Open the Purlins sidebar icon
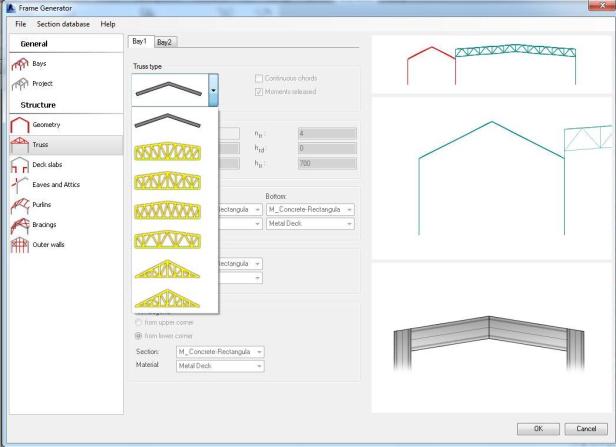 (20, 205)
